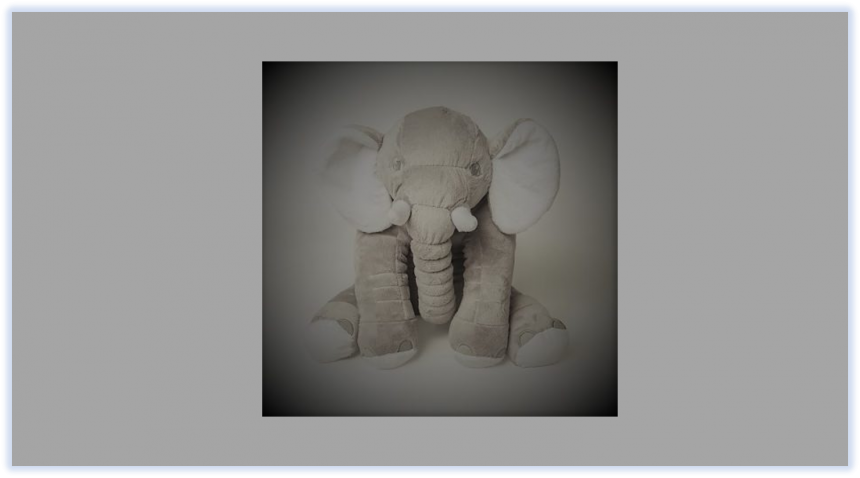Click the elephant's ear on the left side
Screen dimensions: 860x478
tap(353, 177)
